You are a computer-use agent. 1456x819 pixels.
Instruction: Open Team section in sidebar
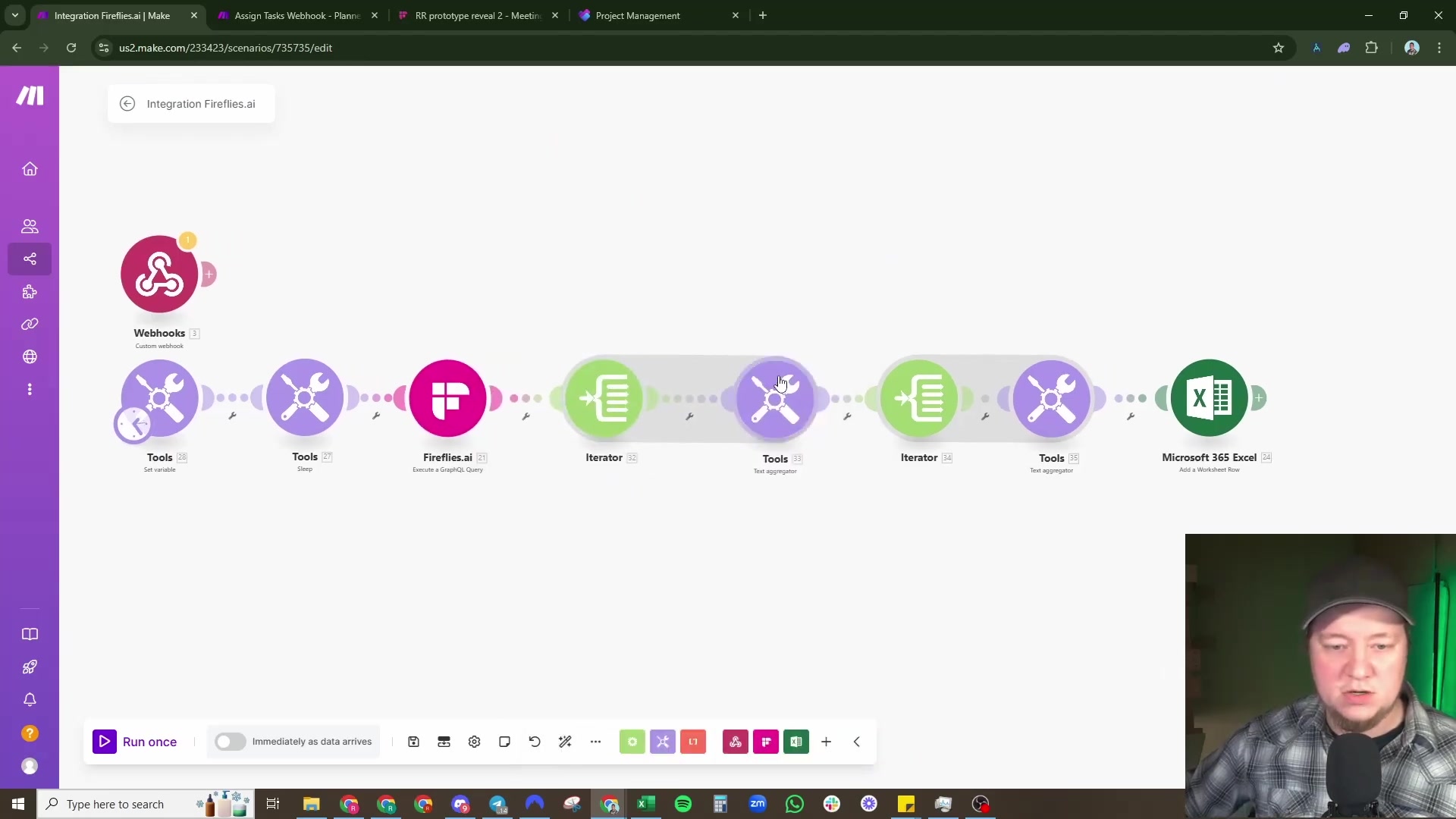30,226
